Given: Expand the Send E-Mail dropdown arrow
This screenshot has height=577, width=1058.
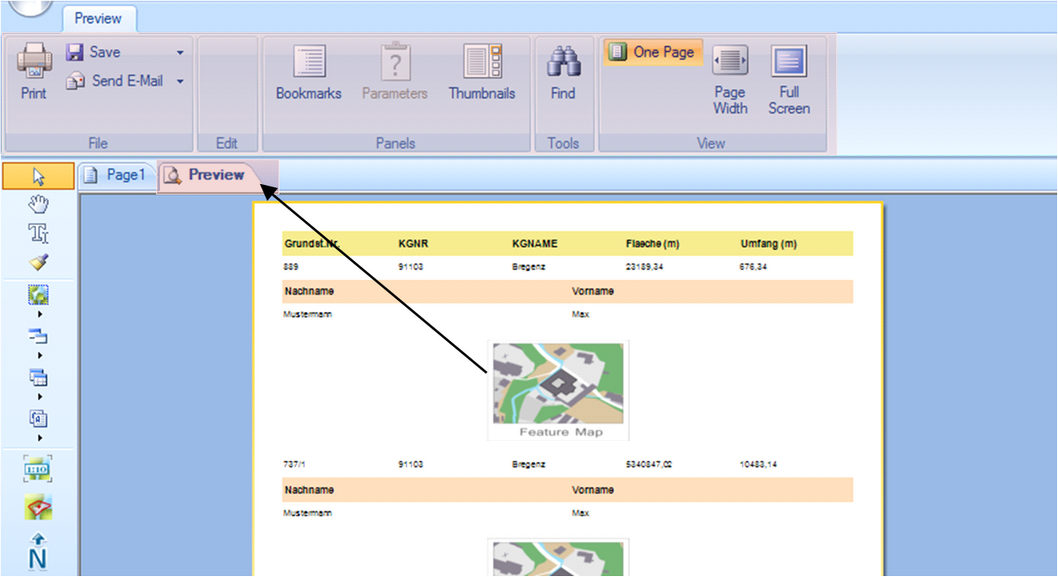Looking at the screenshot, I should coord(180,82).
